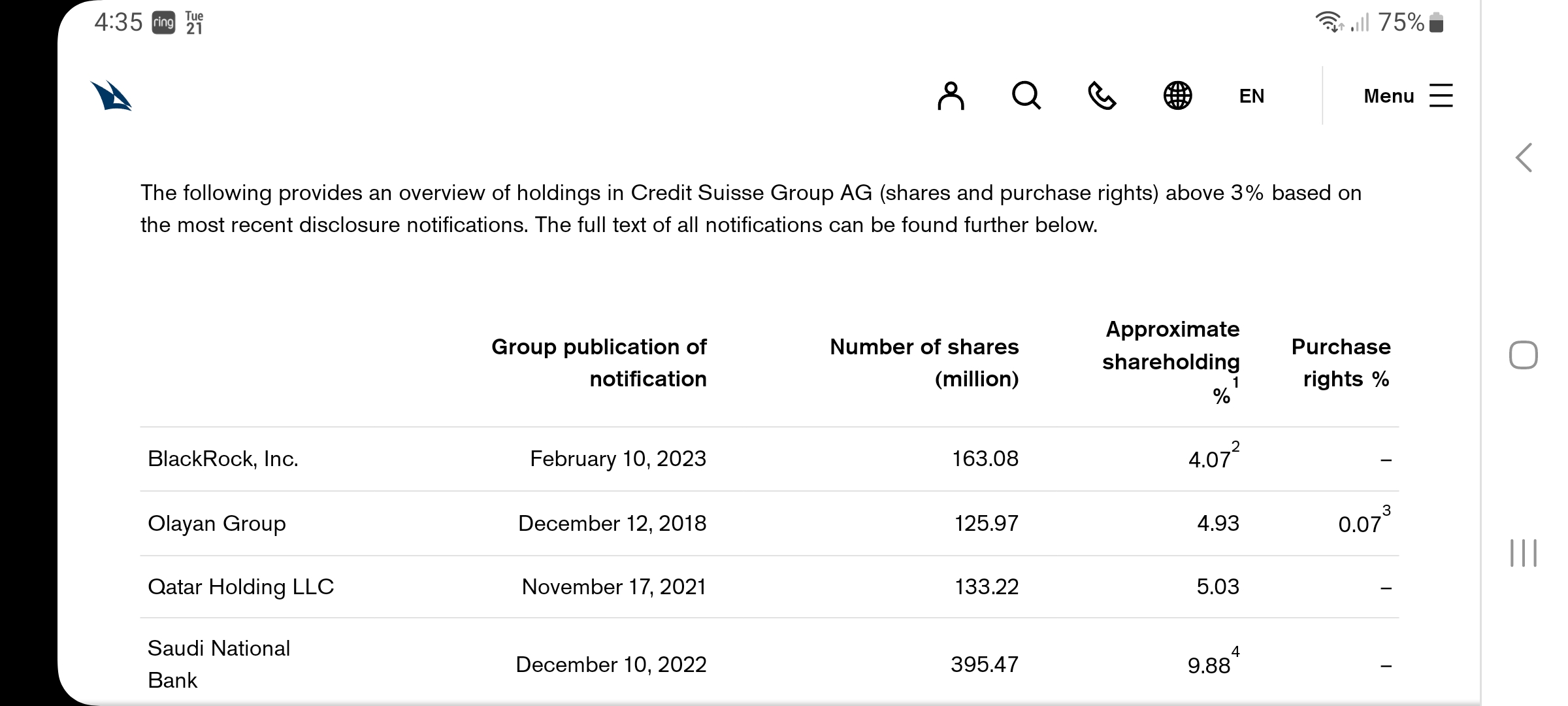Tap the calendar Tue 21 status icon
The image size is (1568, 706).
point(194,23)
